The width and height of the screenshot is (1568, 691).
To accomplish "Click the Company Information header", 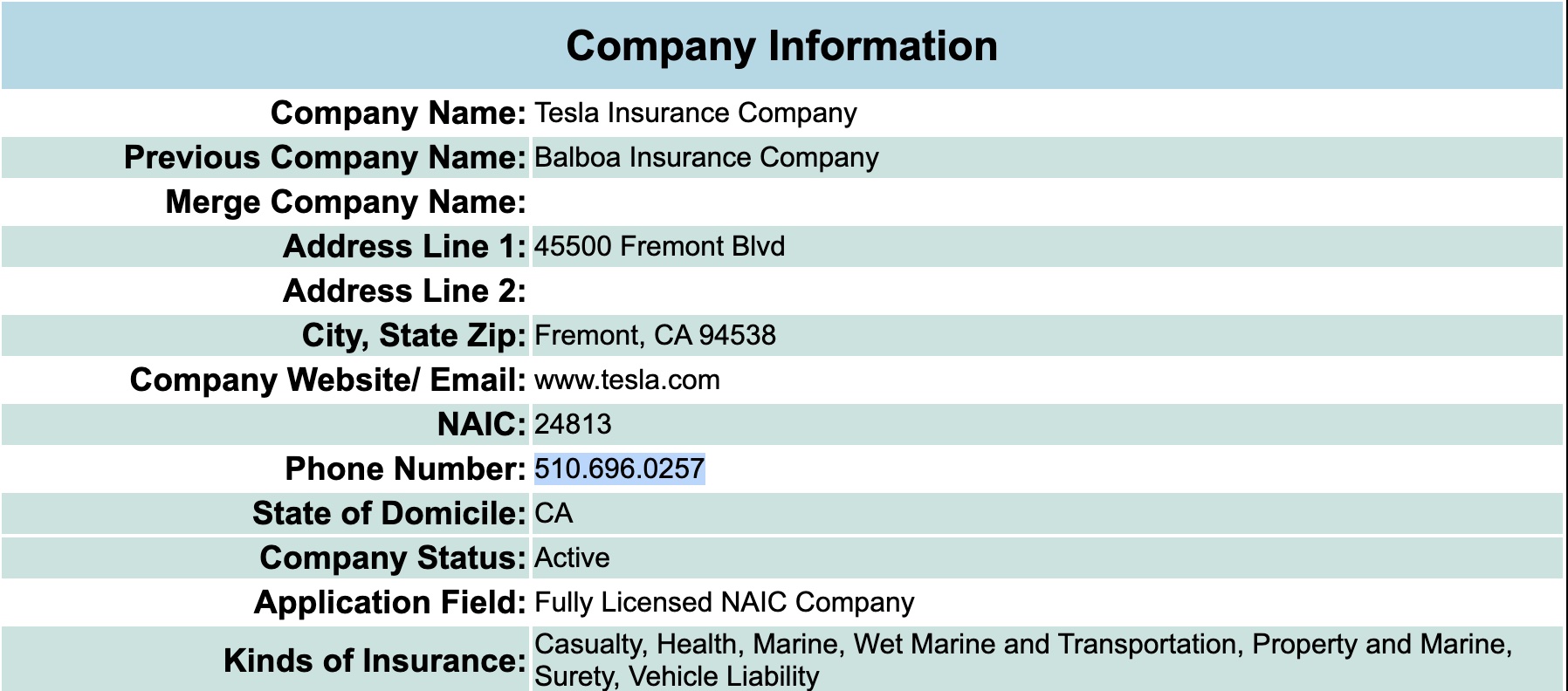I will pos(781,46).
